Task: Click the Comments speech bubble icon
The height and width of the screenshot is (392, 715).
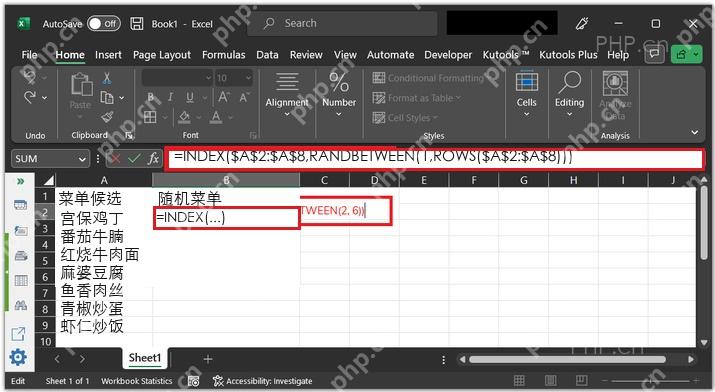Action: [x=654, y=54]
